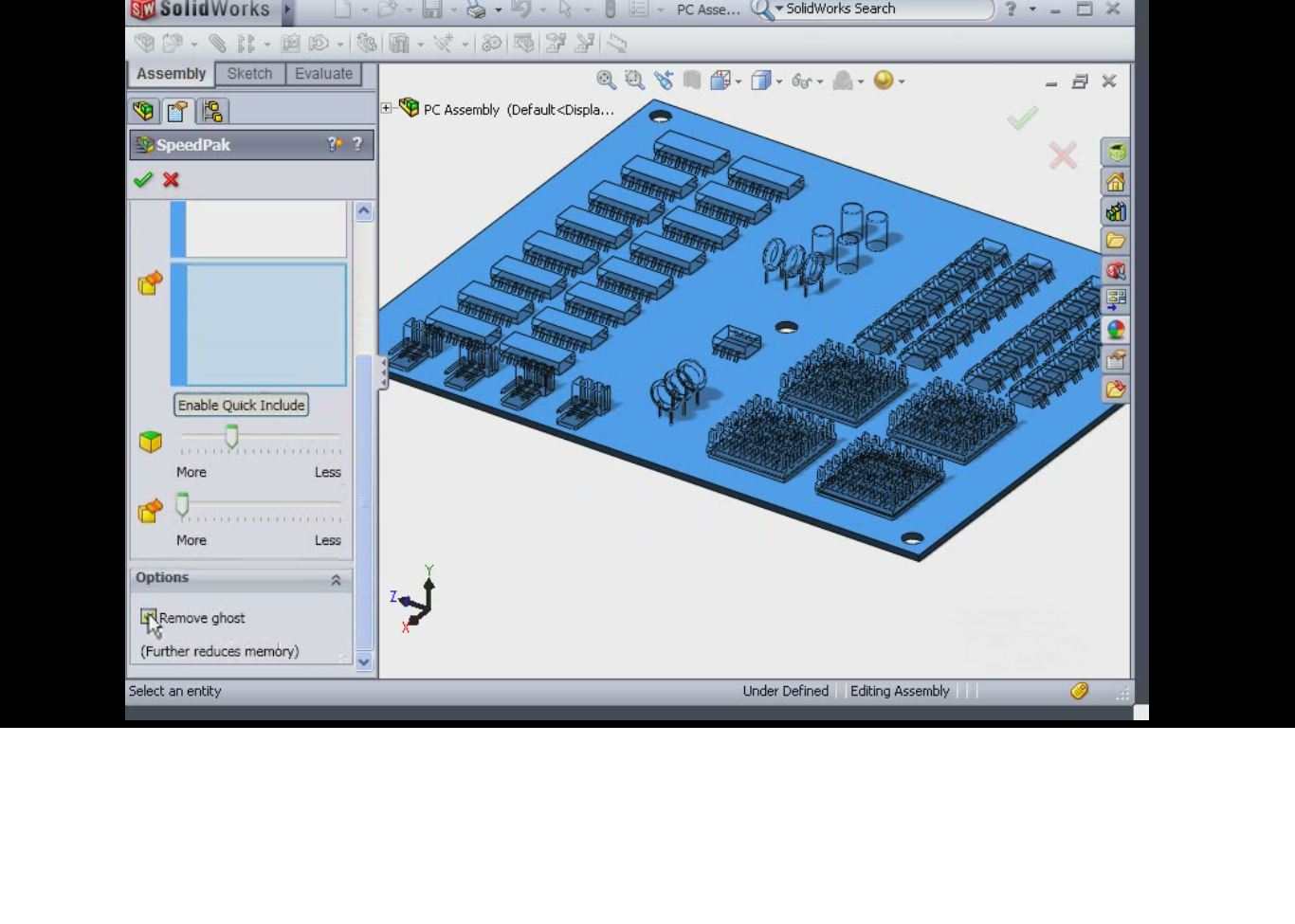Screen dimensions: 1295x924
Task: Cancel SpeedPak with the red X
Action: (171, 180)
